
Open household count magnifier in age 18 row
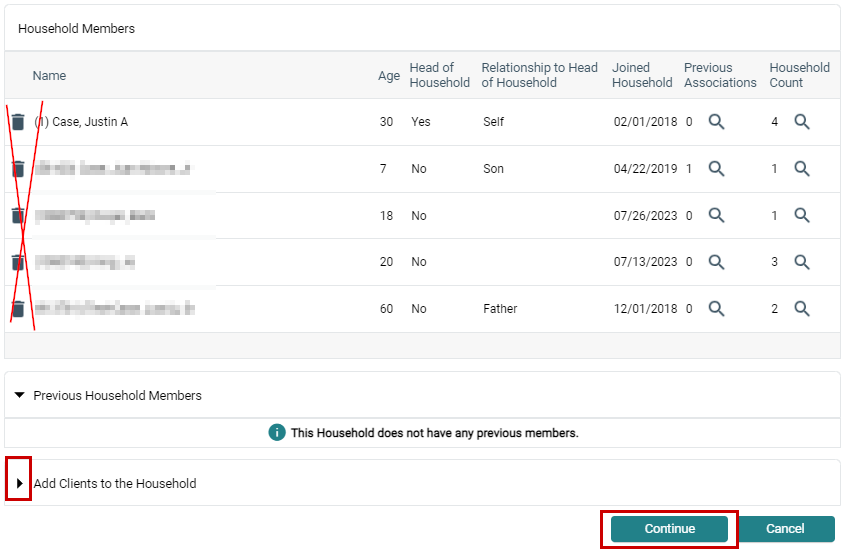coord(802,215)
